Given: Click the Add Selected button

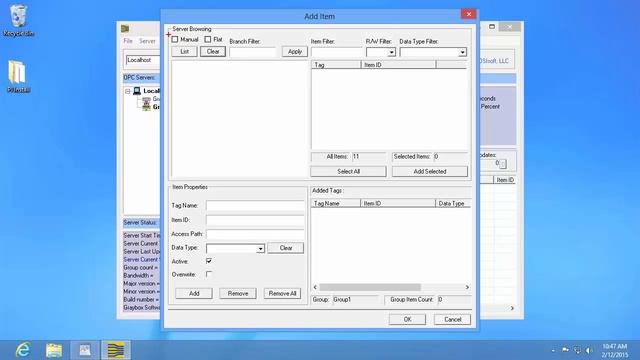Looking at the screenshot, I should tap(430, 171).
